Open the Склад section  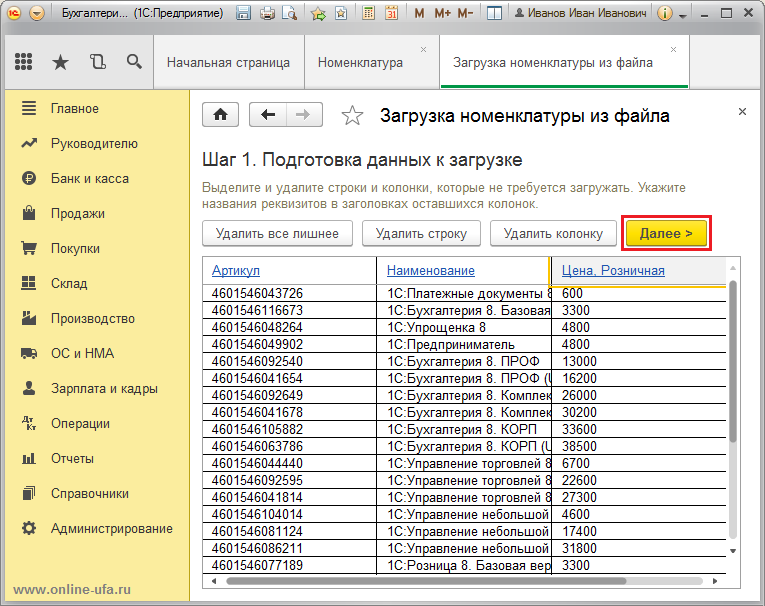98,283
